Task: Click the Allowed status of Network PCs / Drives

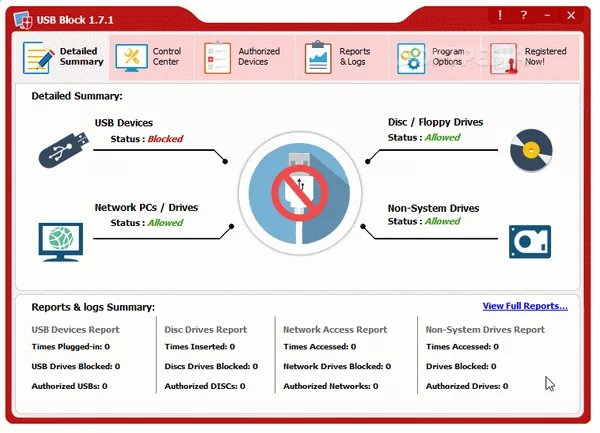Action: point(165,223)
